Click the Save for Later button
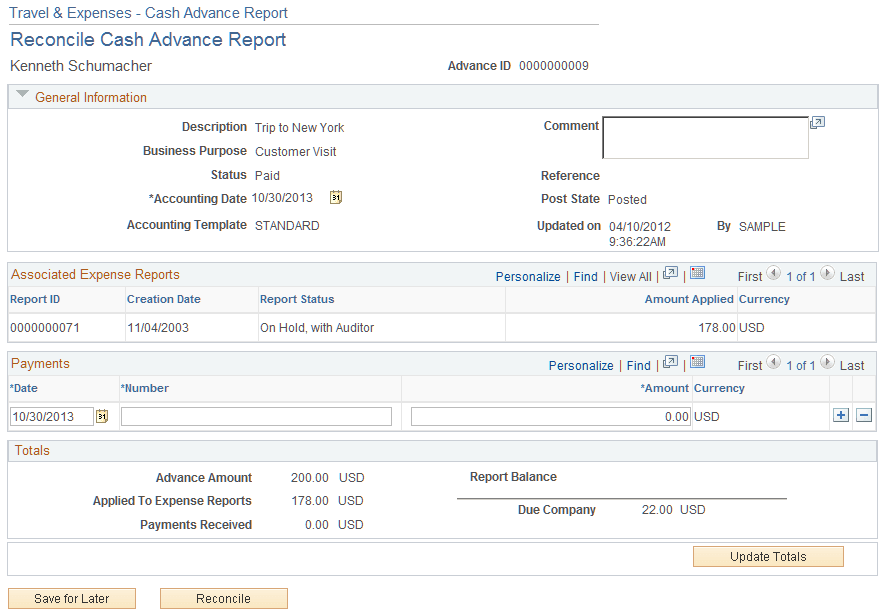Image resolution: width=882 pixels, height=616 pixels. coord(71,598)
